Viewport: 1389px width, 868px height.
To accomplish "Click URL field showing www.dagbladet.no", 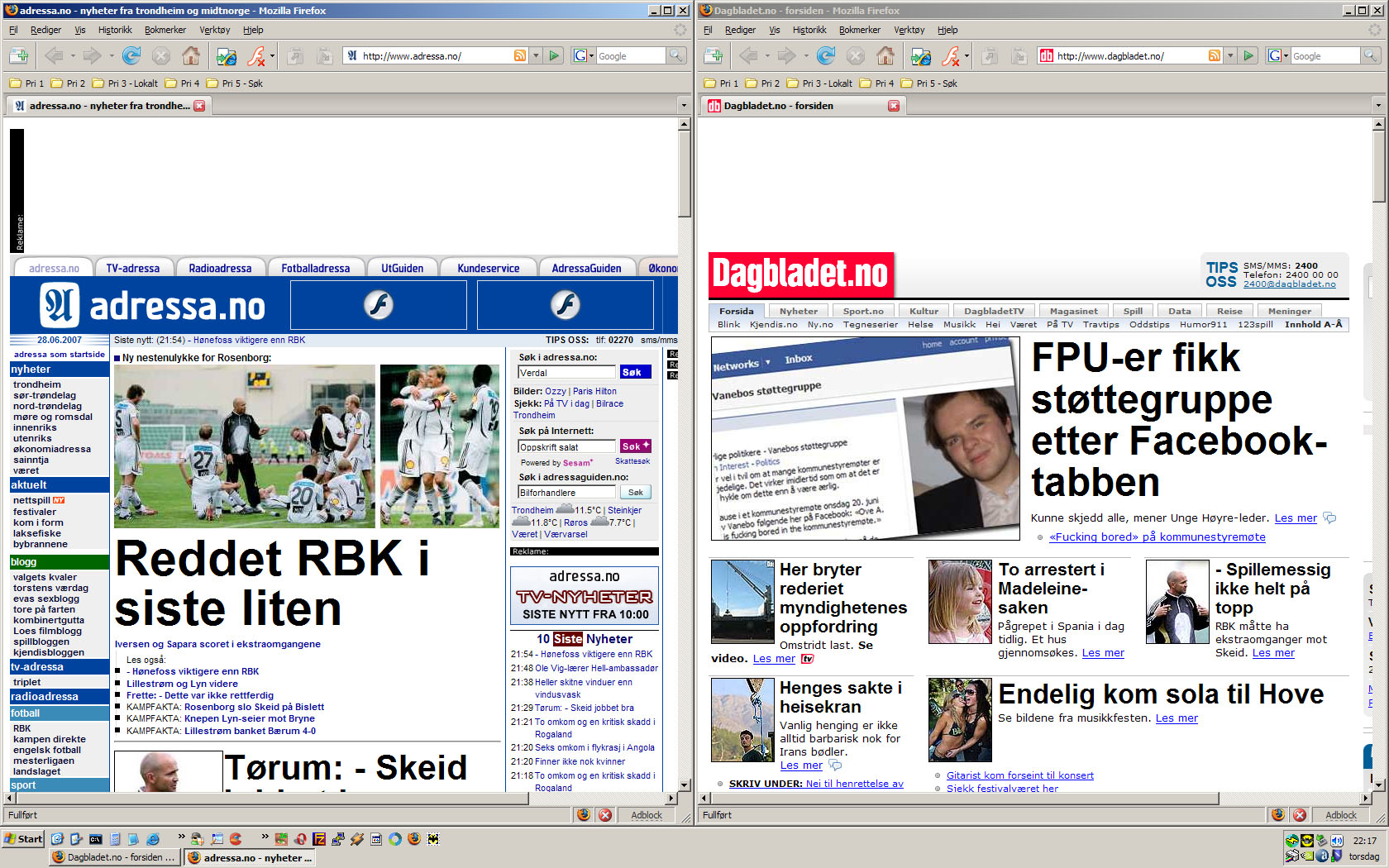I will point(1130,55).
